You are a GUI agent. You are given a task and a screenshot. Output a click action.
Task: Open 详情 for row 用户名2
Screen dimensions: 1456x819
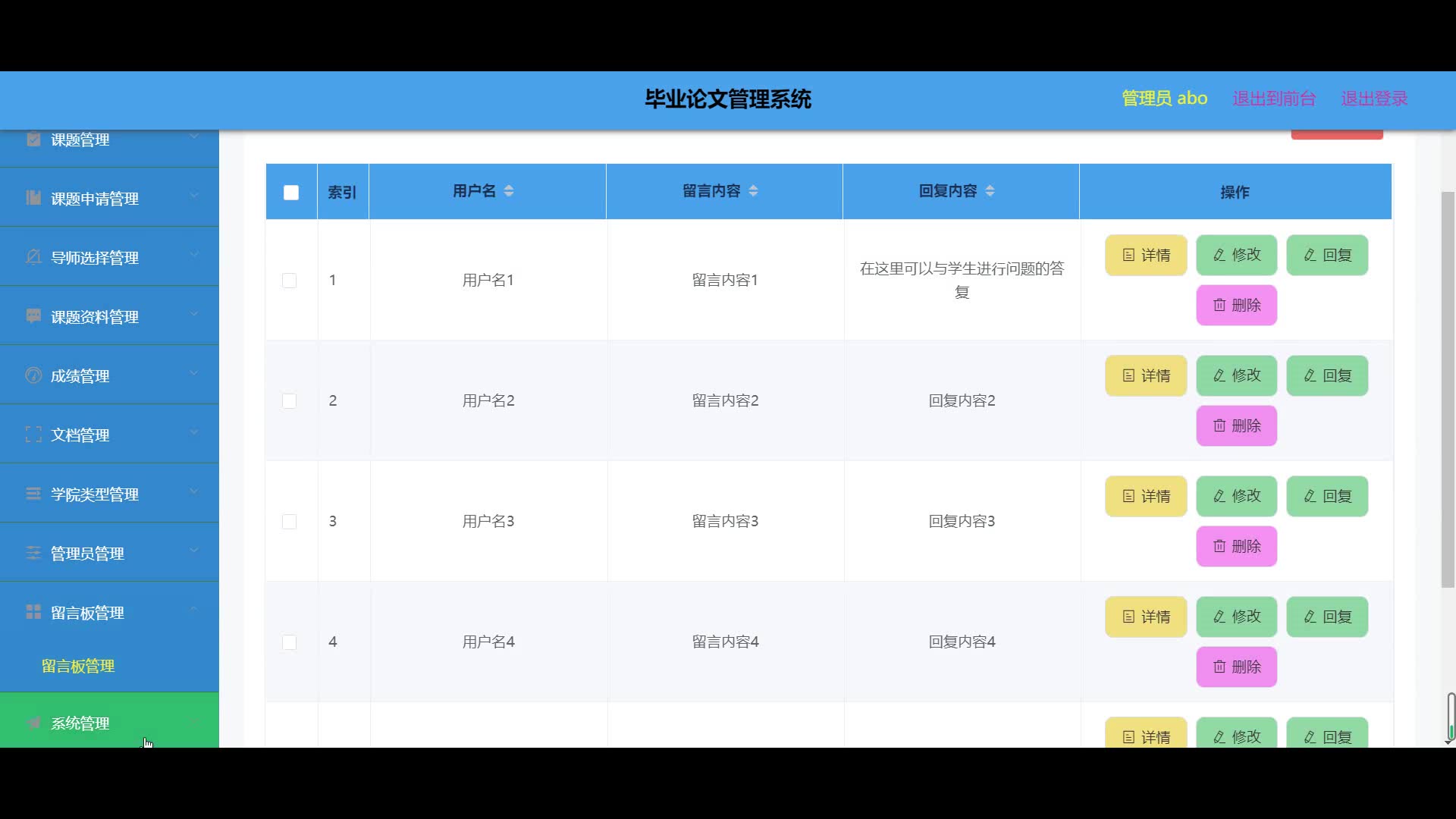click(x=1146, y=375)
